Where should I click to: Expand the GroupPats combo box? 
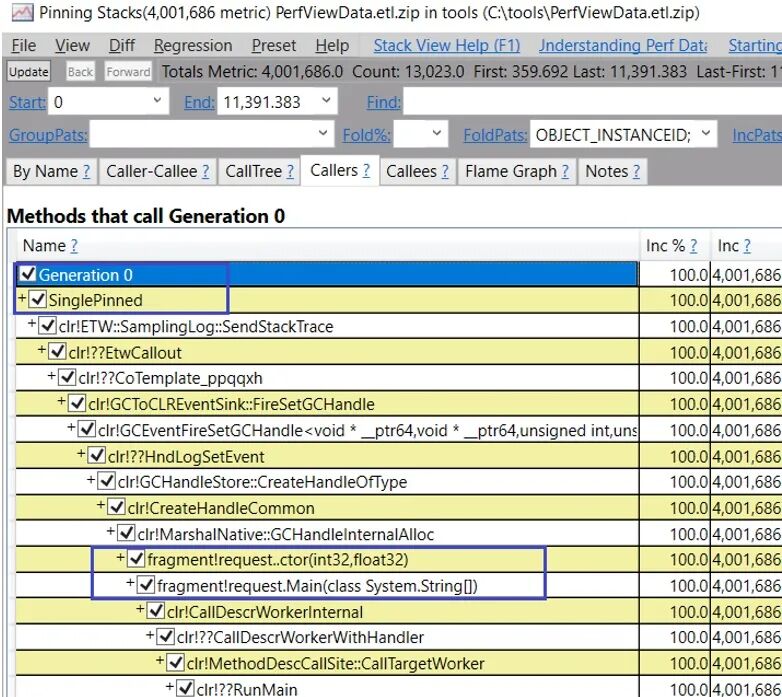tap(322, 134)
